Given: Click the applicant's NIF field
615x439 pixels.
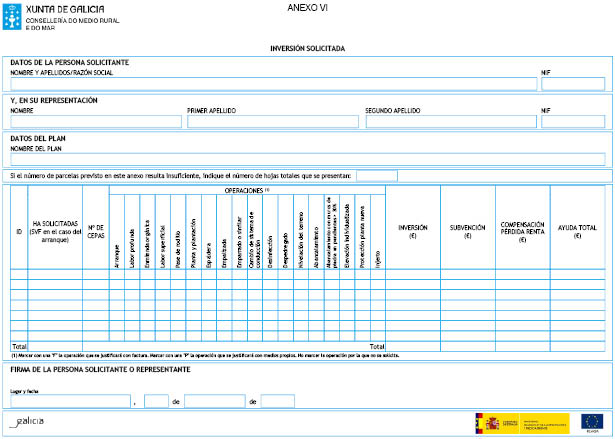Looking at the screenshot, I should (x=572, y=84).
